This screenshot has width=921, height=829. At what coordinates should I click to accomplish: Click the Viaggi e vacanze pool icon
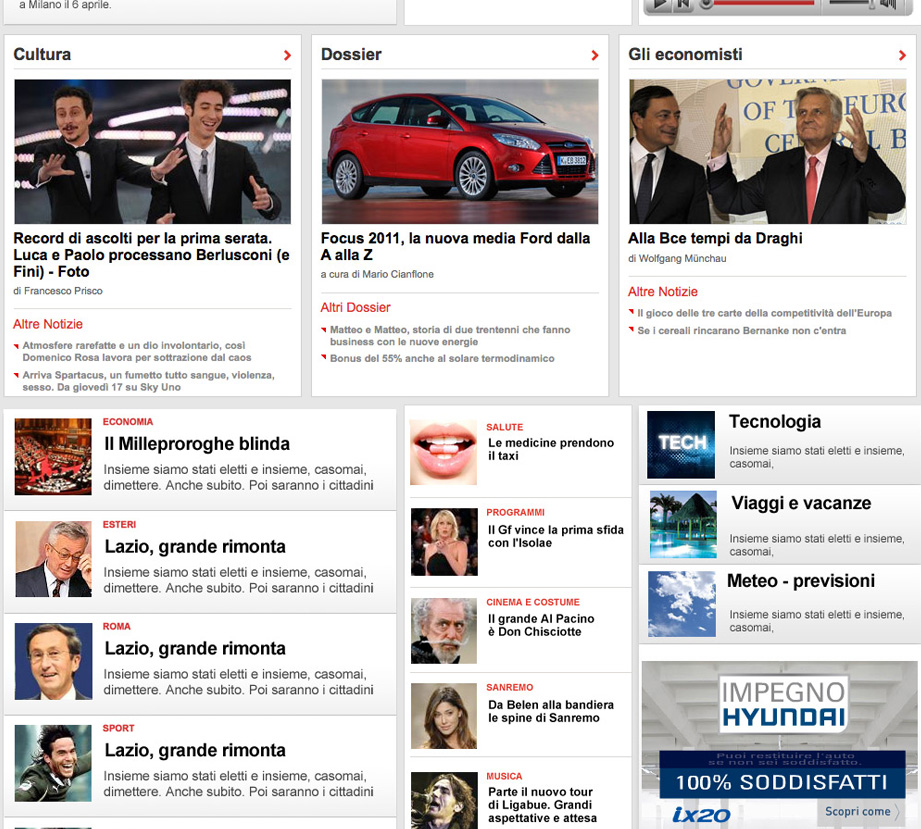pyautogui.click(x=683, y=524)
